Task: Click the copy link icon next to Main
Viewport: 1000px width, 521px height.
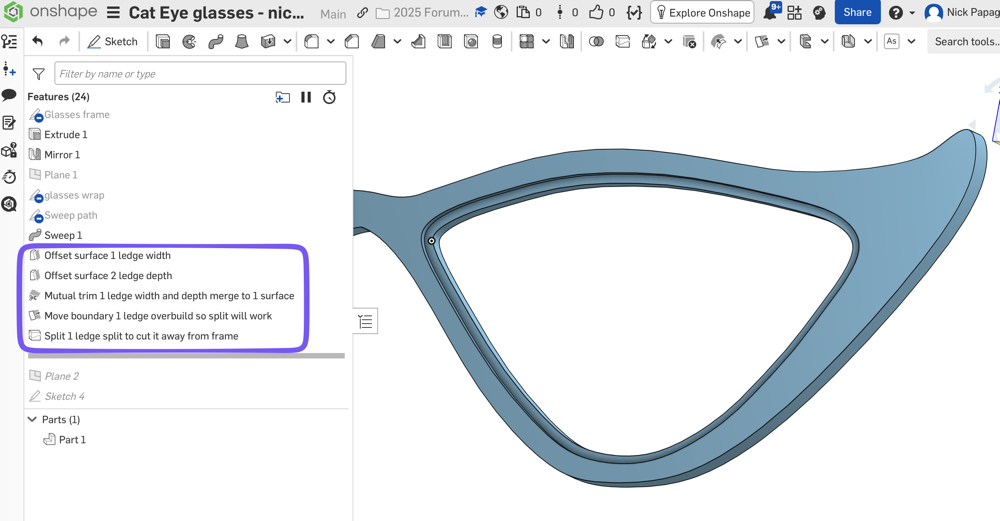Action: (362, 13)
